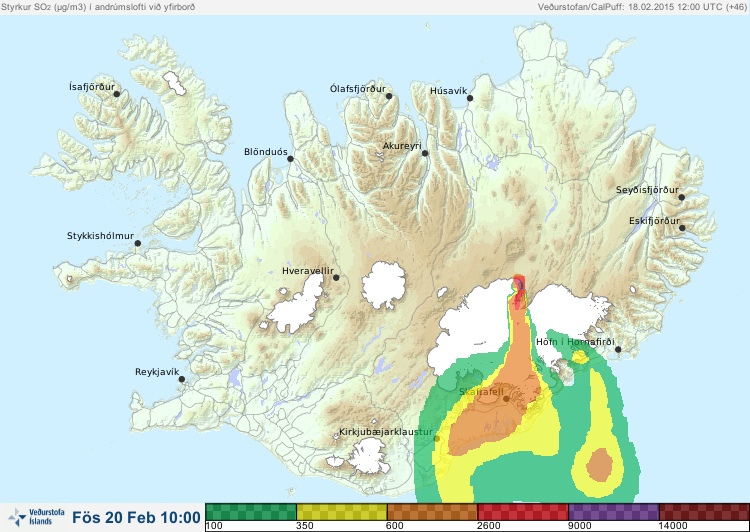Screen dimensions: 750x532
Task: Select the orange 600 legend swatch
Action: click(x=432, y=512)
